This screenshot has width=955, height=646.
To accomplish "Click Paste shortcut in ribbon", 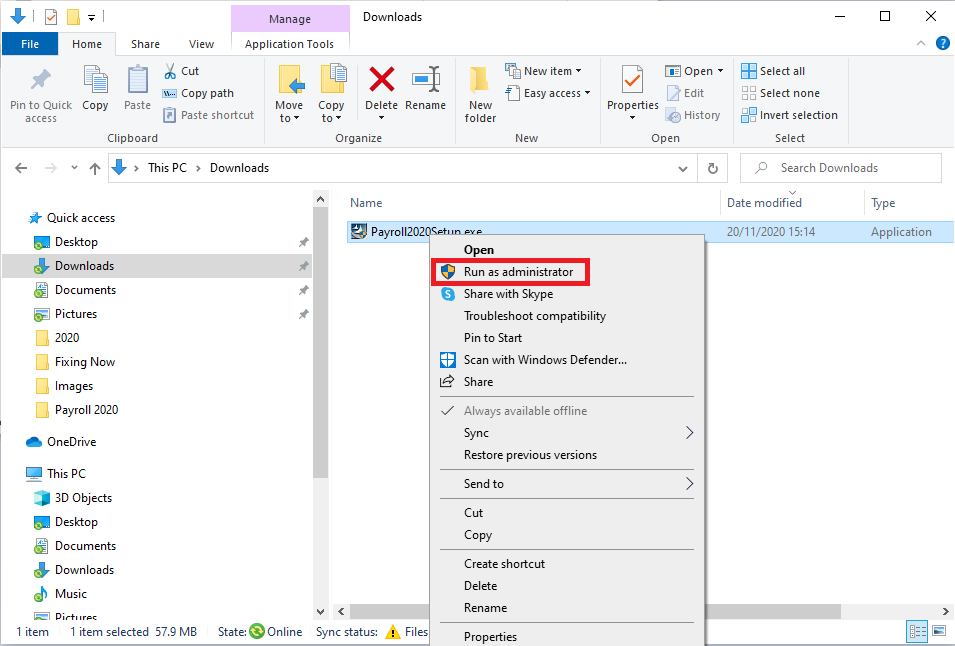I will (x=208, y=115).
